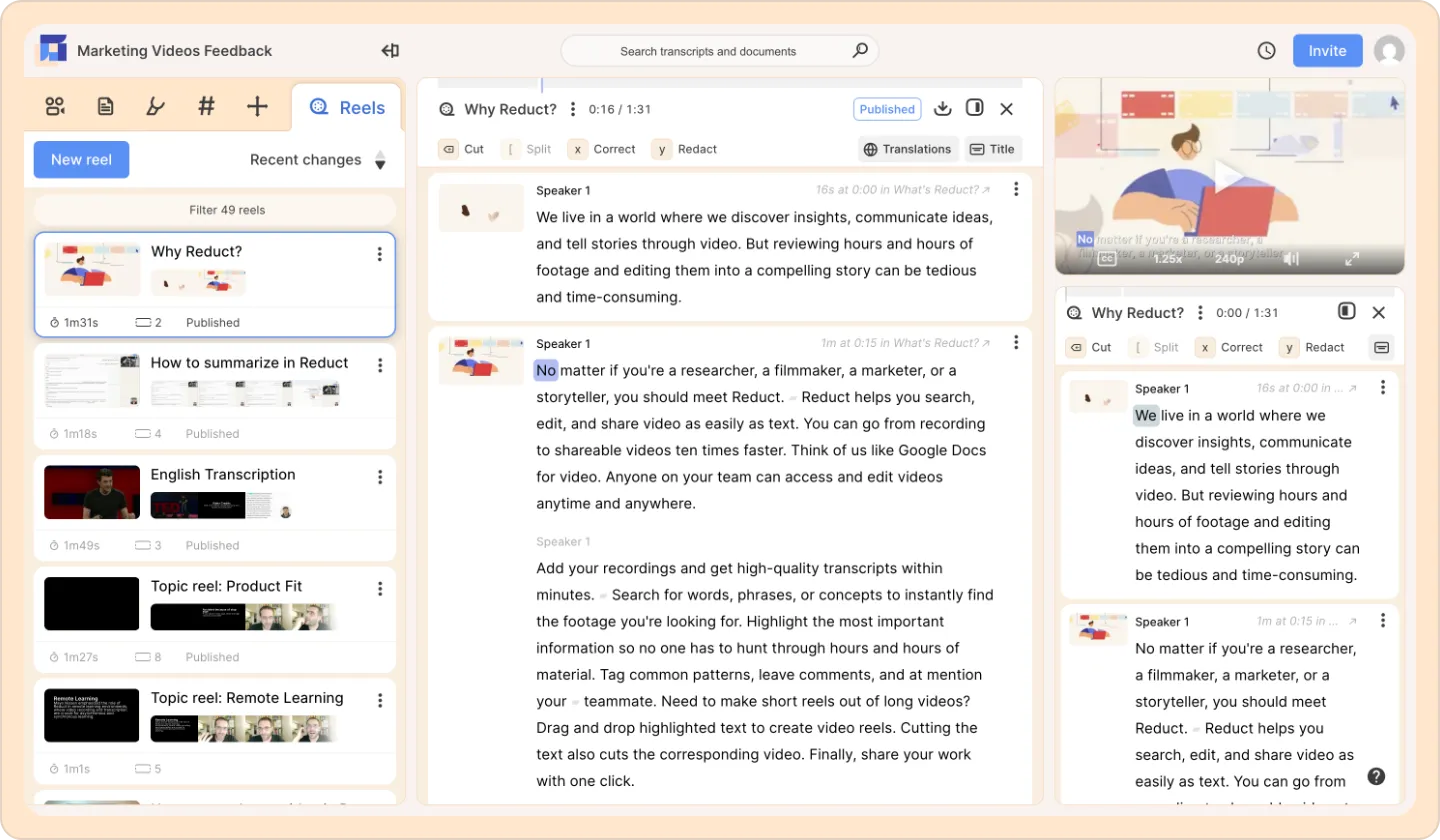
Task: Open the Recent changes sort dropdown
Action: [318, 160]
